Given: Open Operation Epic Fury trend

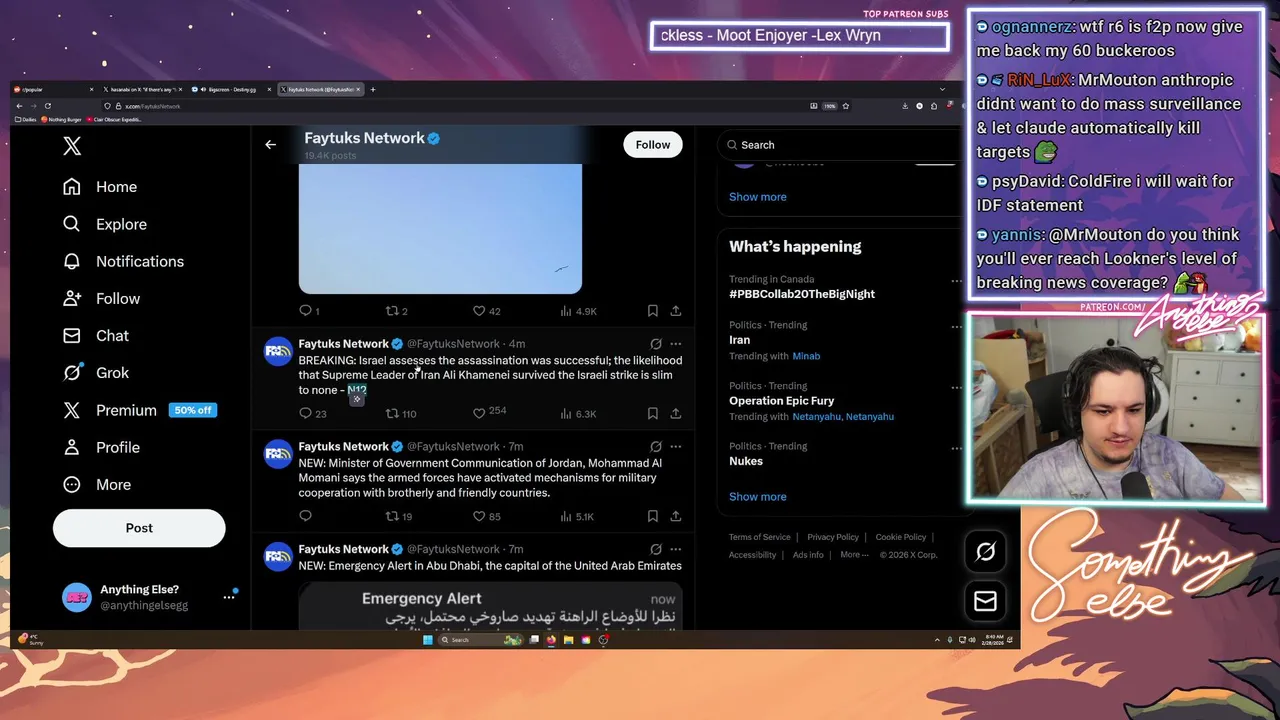Looking at the screenshot, I should click(781, 401).
